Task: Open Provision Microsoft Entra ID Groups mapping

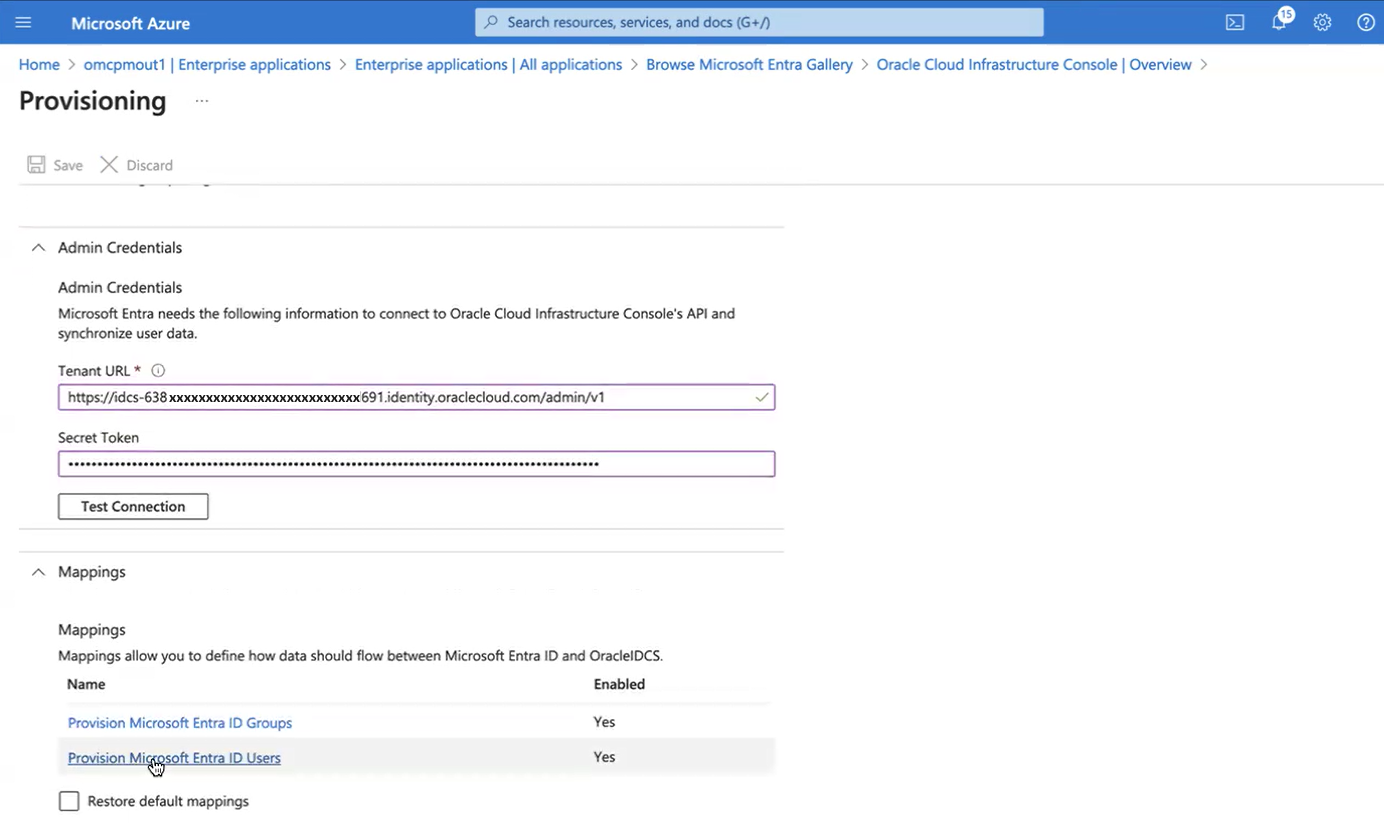Action: tap(179, 722)
